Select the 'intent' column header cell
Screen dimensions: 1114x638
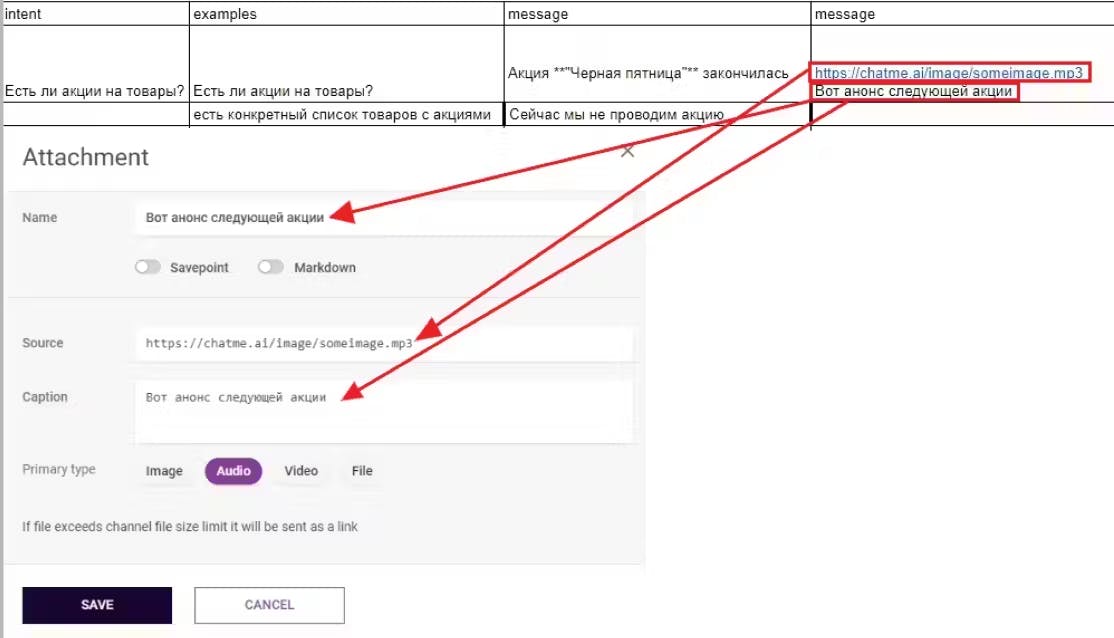tap(97, 14)
